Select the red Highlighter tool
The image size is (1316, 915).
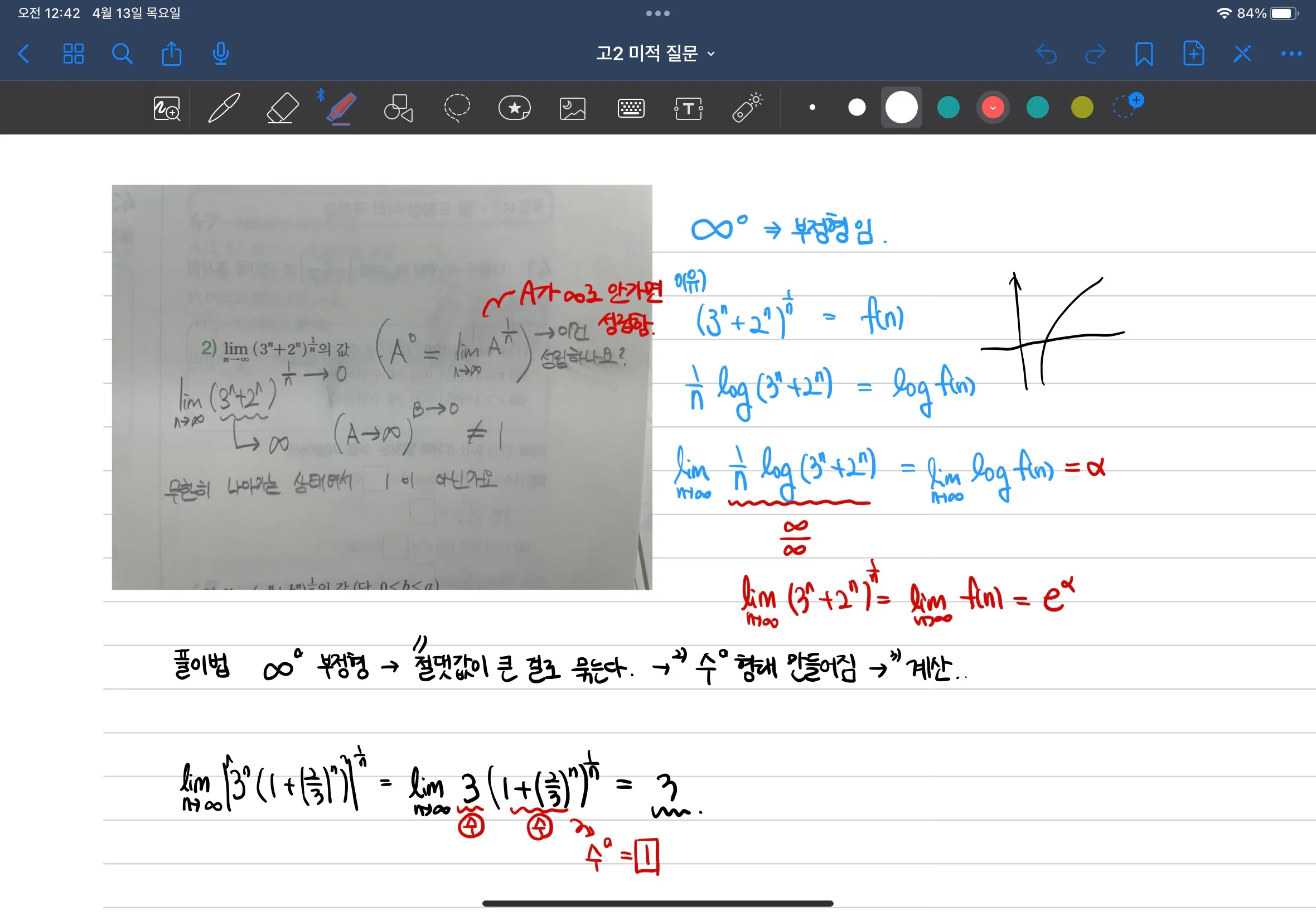pos(341,108)
